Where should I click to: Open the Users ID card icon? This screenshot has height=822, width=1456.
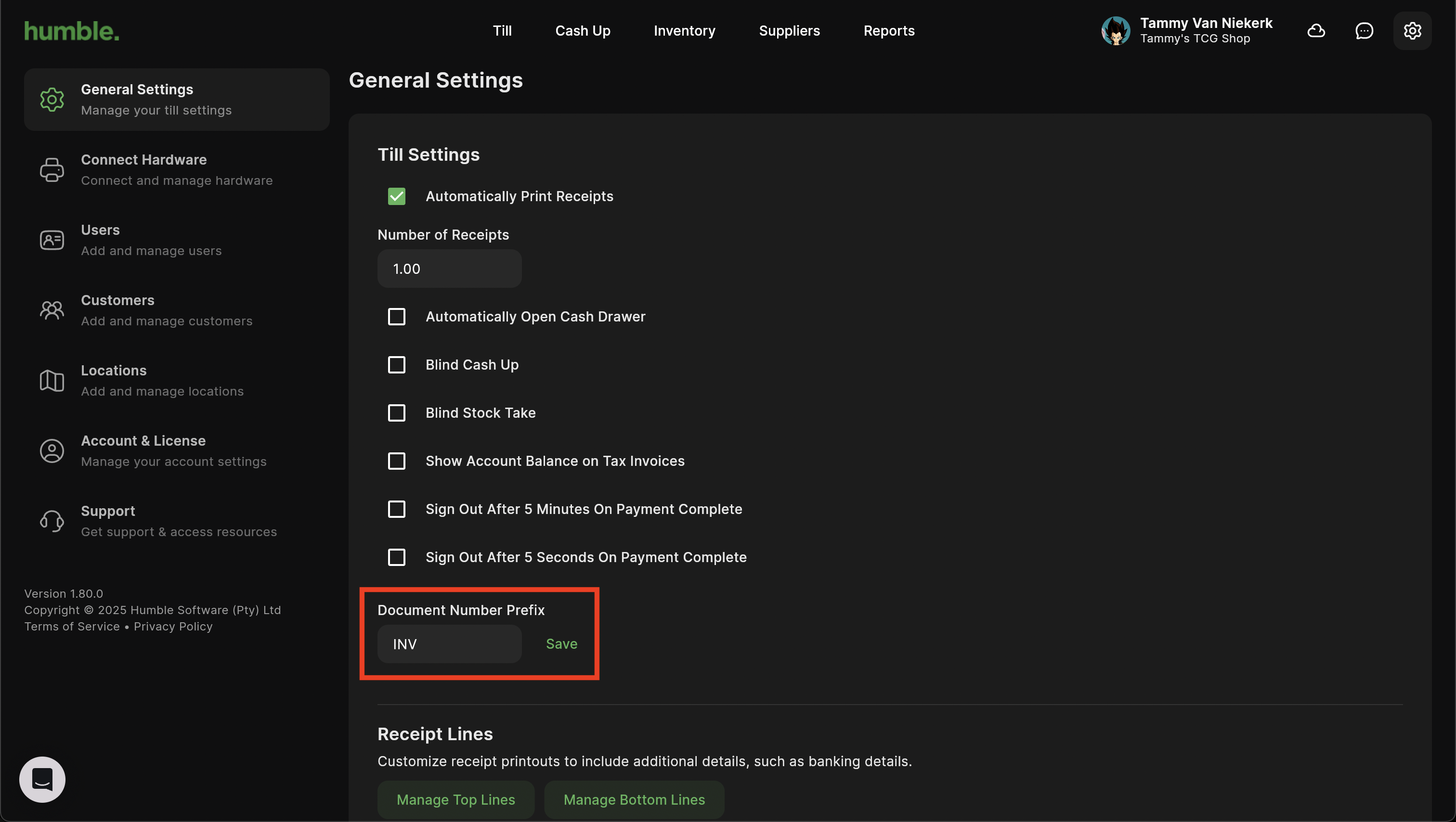(x=52, y=240)
